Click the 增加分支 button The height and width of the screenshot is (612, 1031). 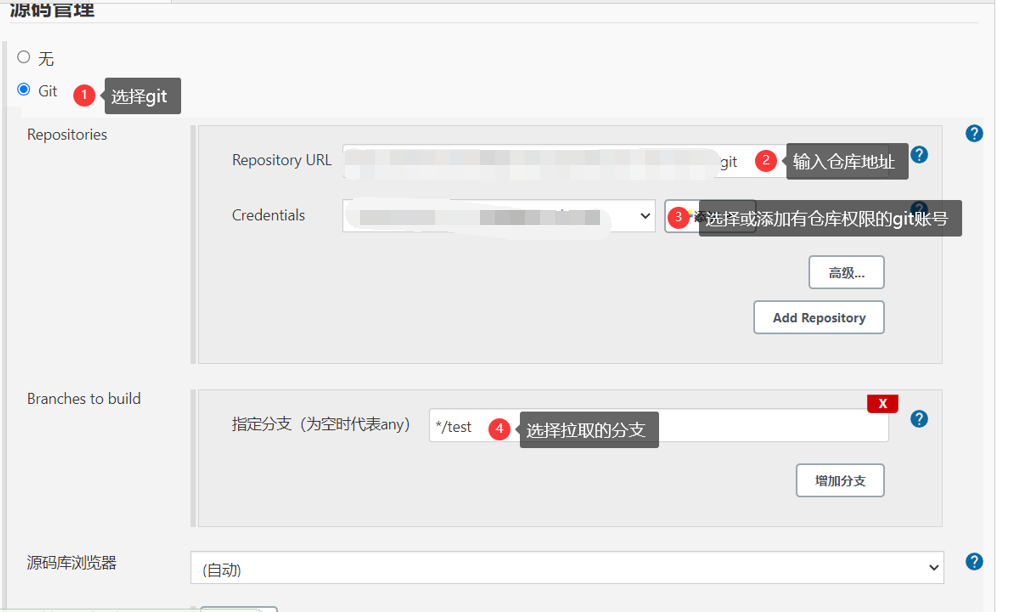[840, 480]
